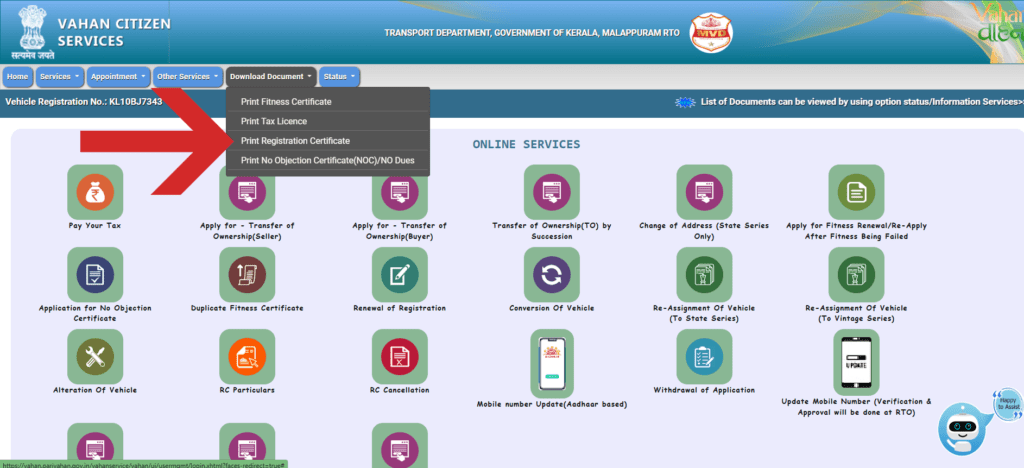Open Application for No Objection Certificate icon
The image size is (1024, 468).
click(95, 274)
